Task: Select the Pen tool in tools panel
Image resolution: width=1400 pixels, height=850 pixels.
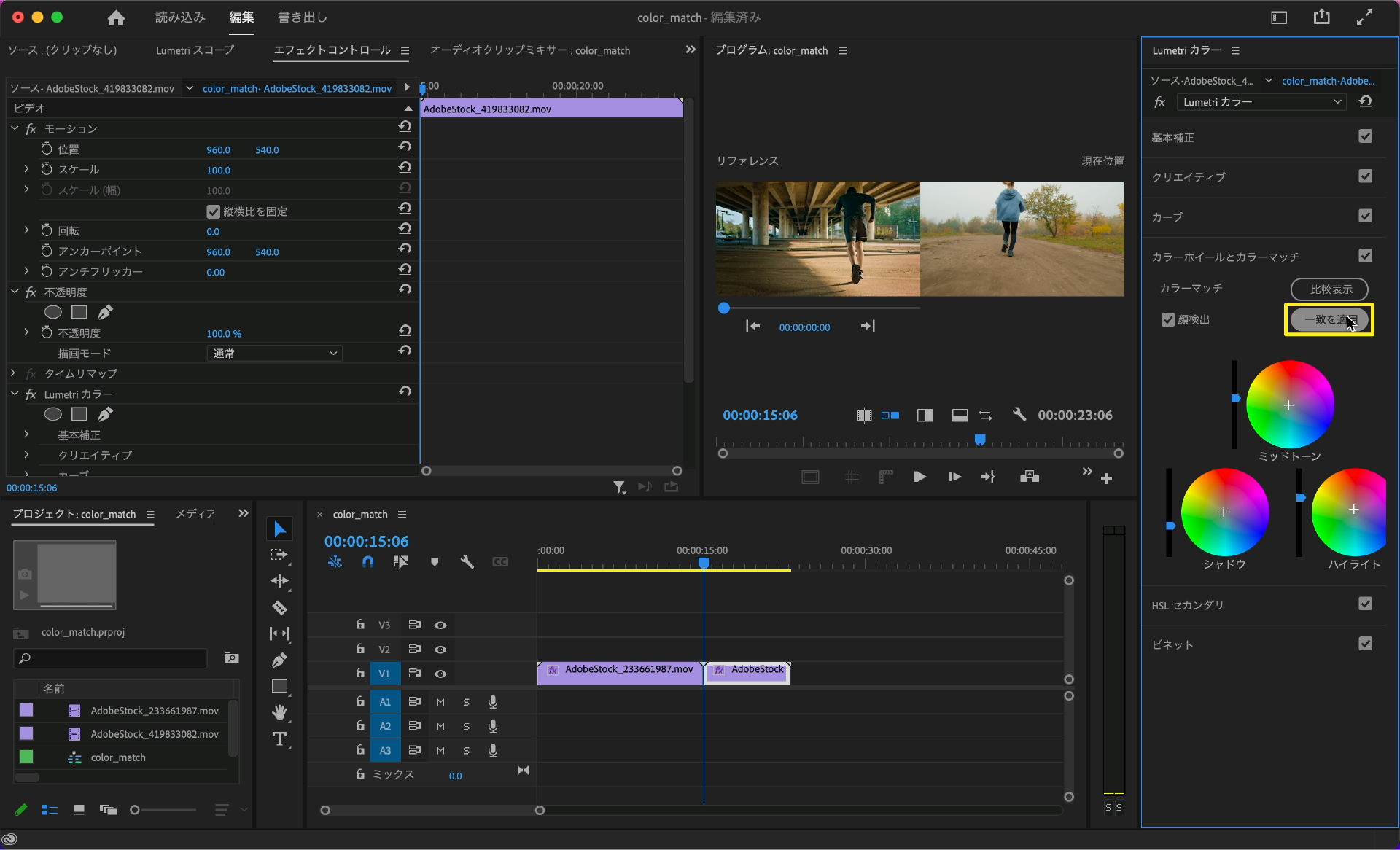Action: (x=279, y=660)
